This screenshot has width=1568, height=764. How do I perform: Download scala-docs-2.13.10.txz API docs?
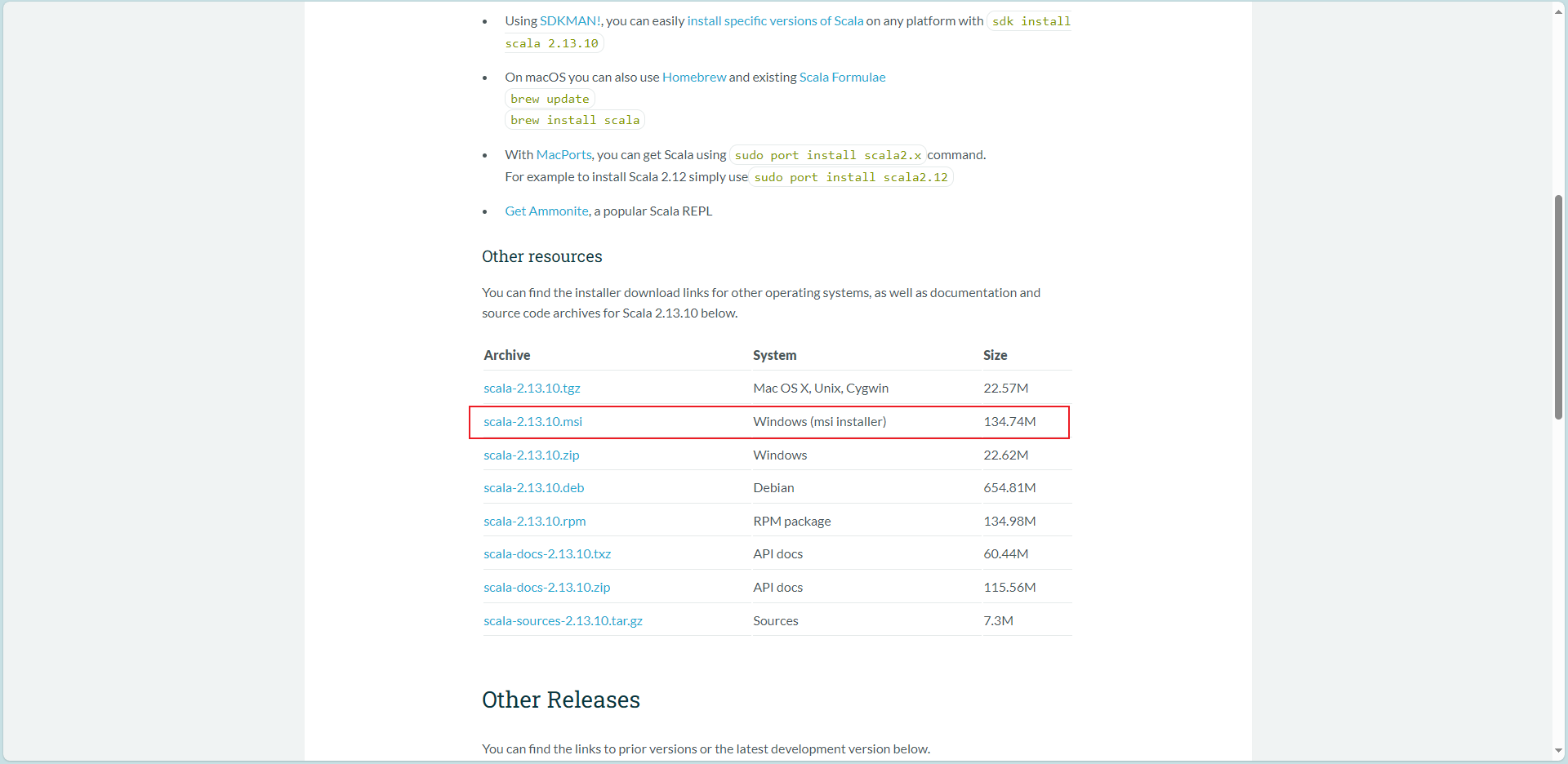[547, 554]
